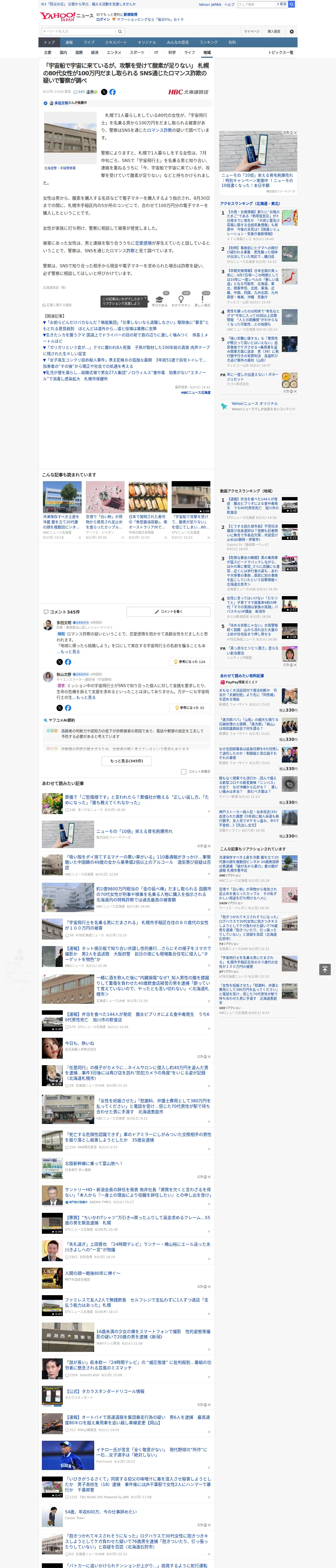
Task: Select the ライブ tab
Action: (x=89, y=43)
